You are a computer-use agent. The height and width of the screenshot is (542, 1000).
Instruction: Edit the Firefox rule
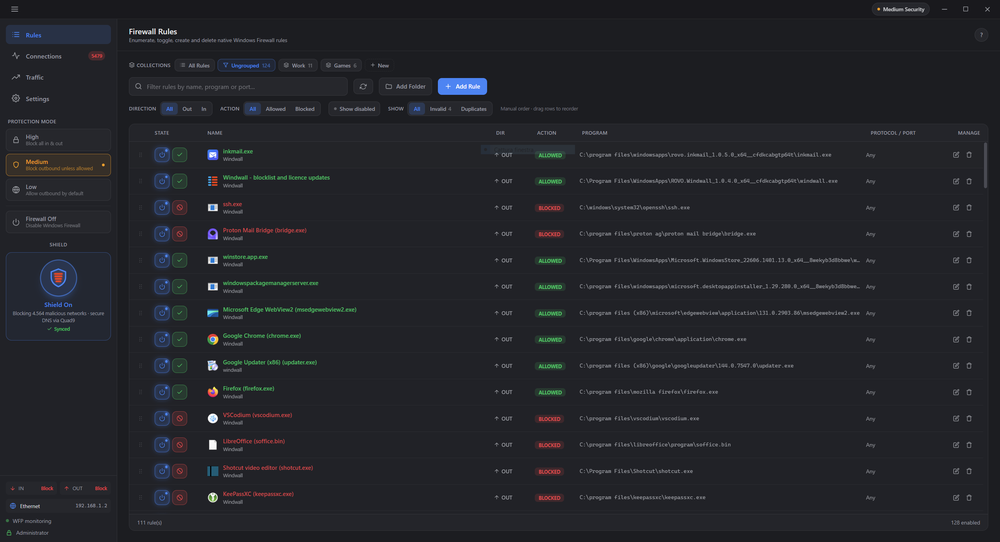tap(956, 392)
